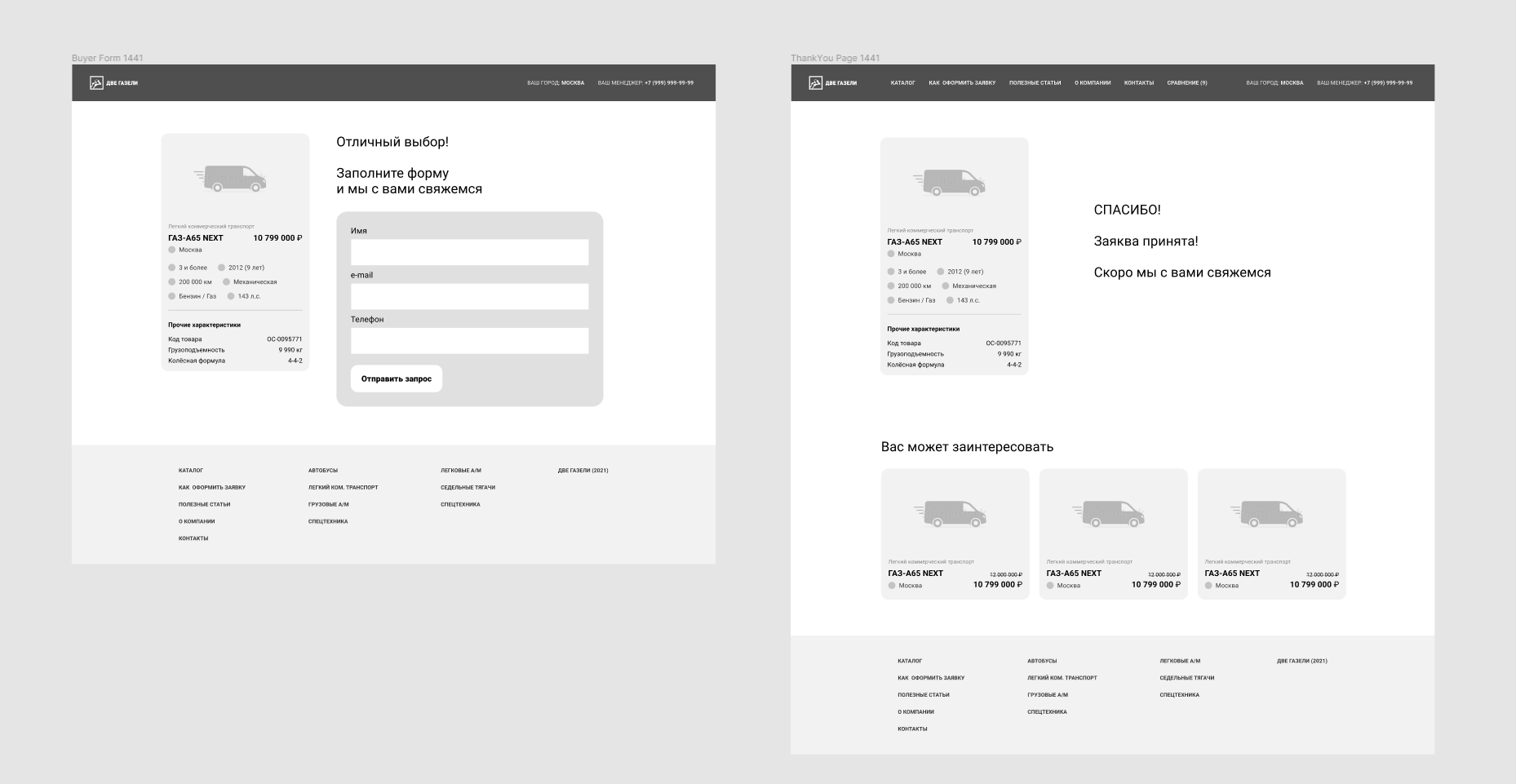Click the Телефон input field

469,340
